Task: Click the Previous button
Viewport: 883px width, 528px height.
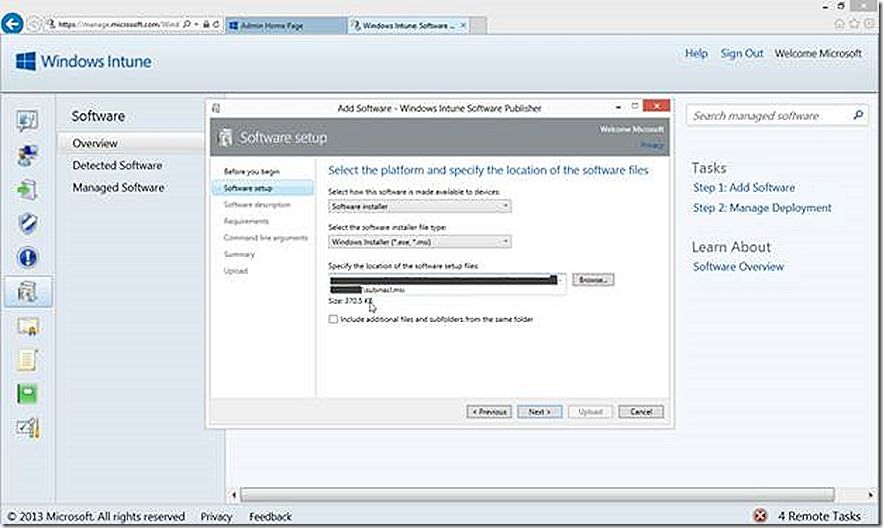Action: point(489,411)
